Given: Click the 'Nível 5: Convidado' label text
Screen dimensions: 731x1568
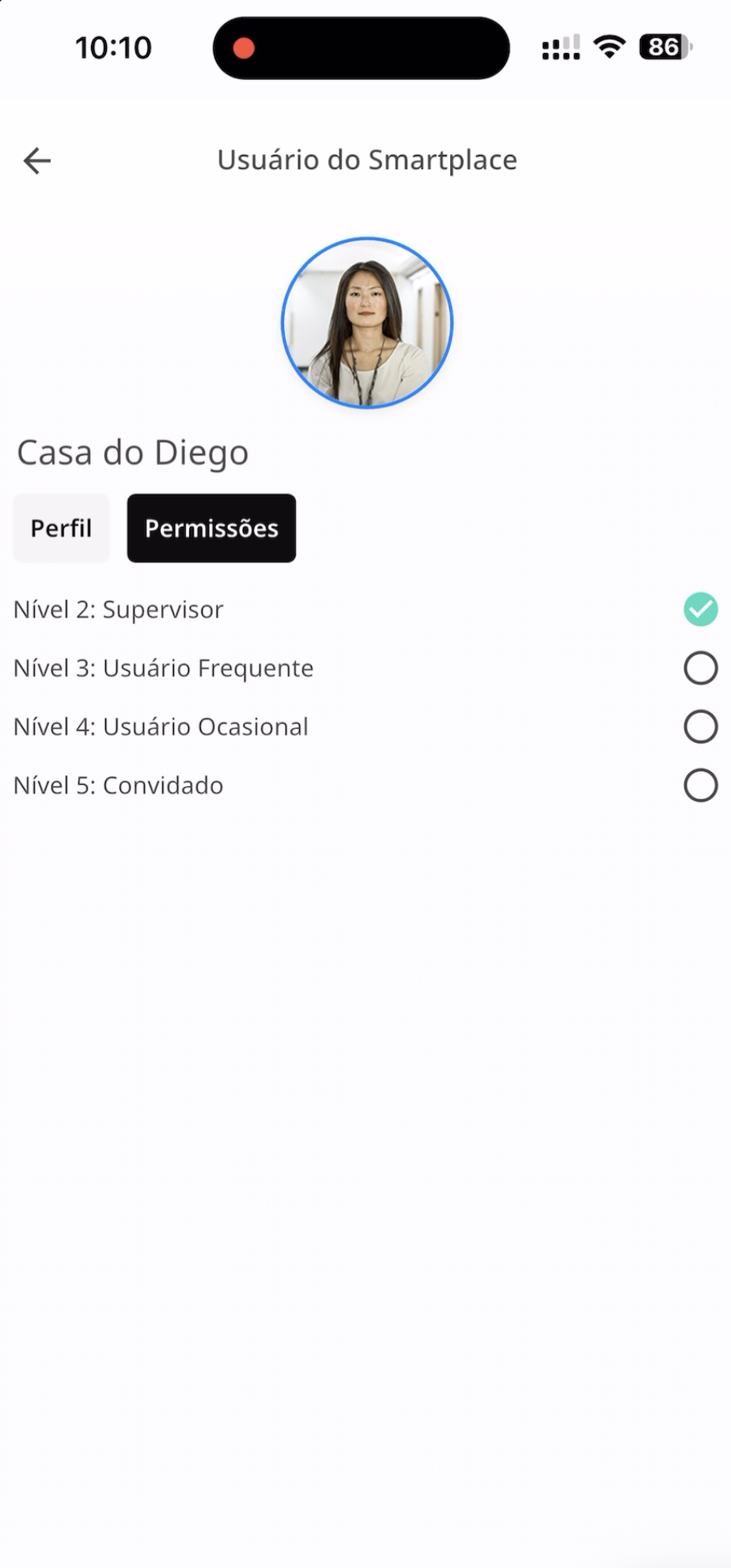Looking at the screenshot, I should click(x=119, y=785).
